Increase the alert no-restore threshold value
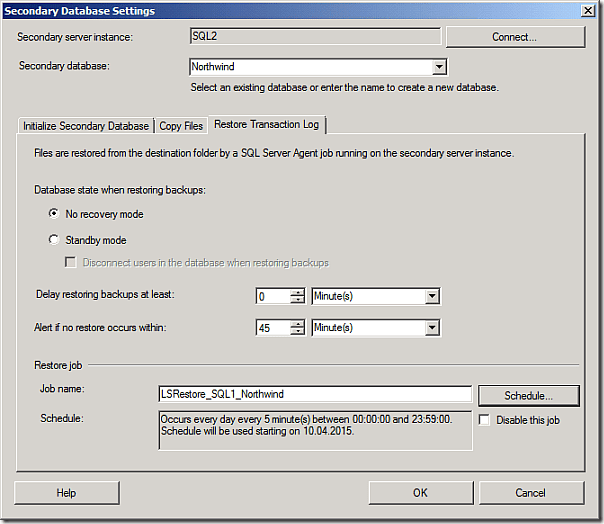Image resolution: width=604 pixels, height=524 pixels. pyautogui.click(x=297, y=323)
